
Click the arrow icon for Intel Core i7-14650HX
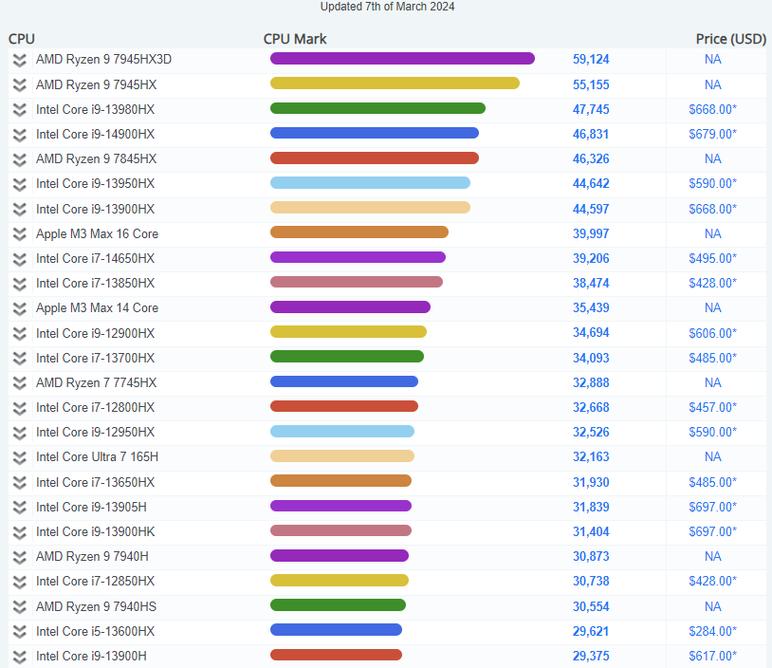pyautogui.click(x=19, y=258)
